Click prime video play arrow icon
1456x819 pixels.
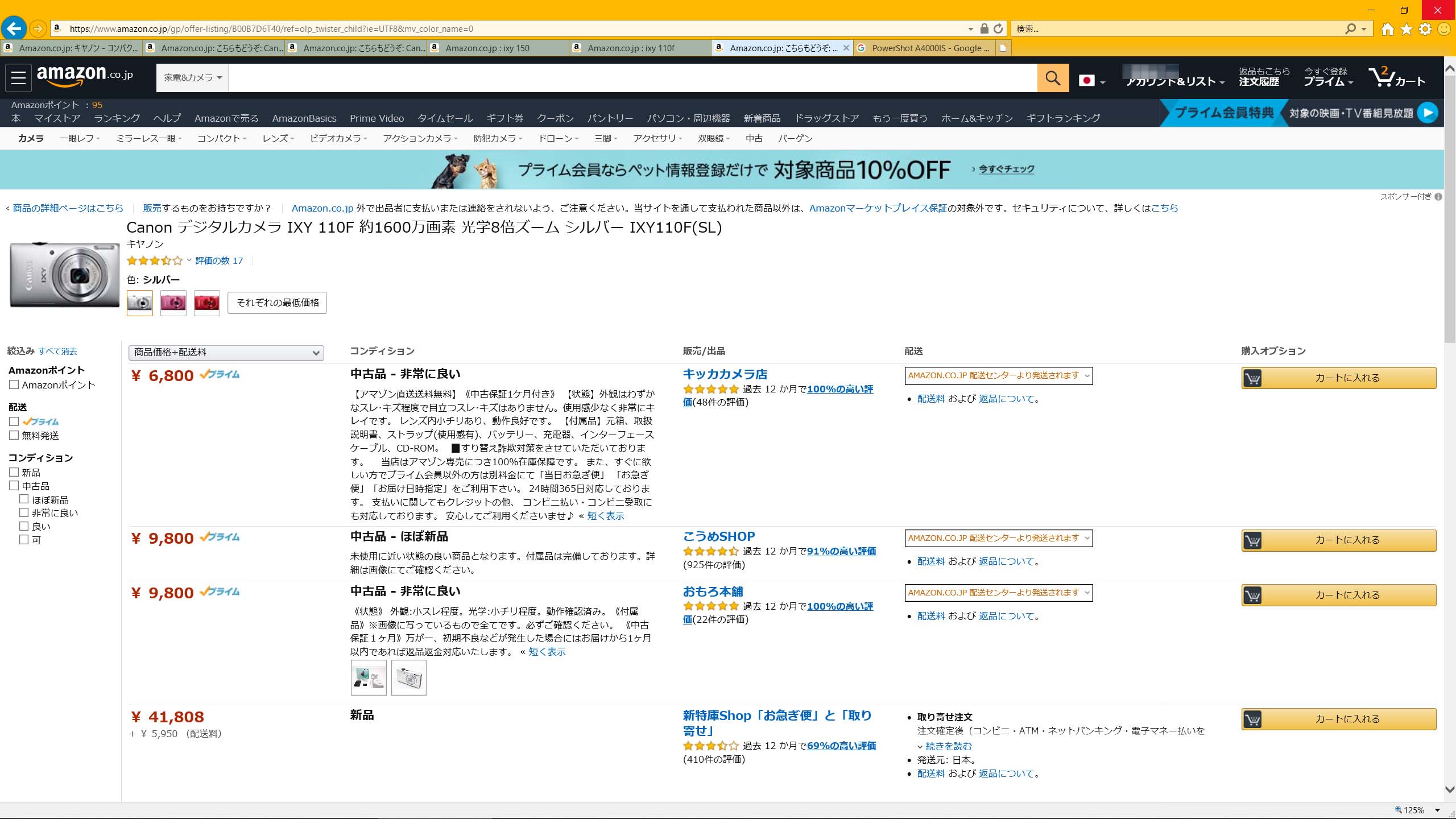coord(1428,113)
